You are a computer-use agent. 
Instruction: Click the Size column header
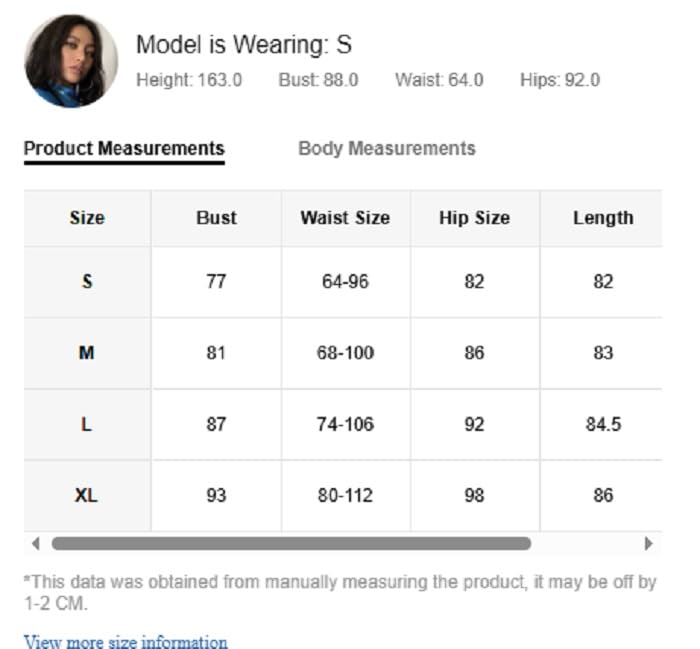[87, 218]
